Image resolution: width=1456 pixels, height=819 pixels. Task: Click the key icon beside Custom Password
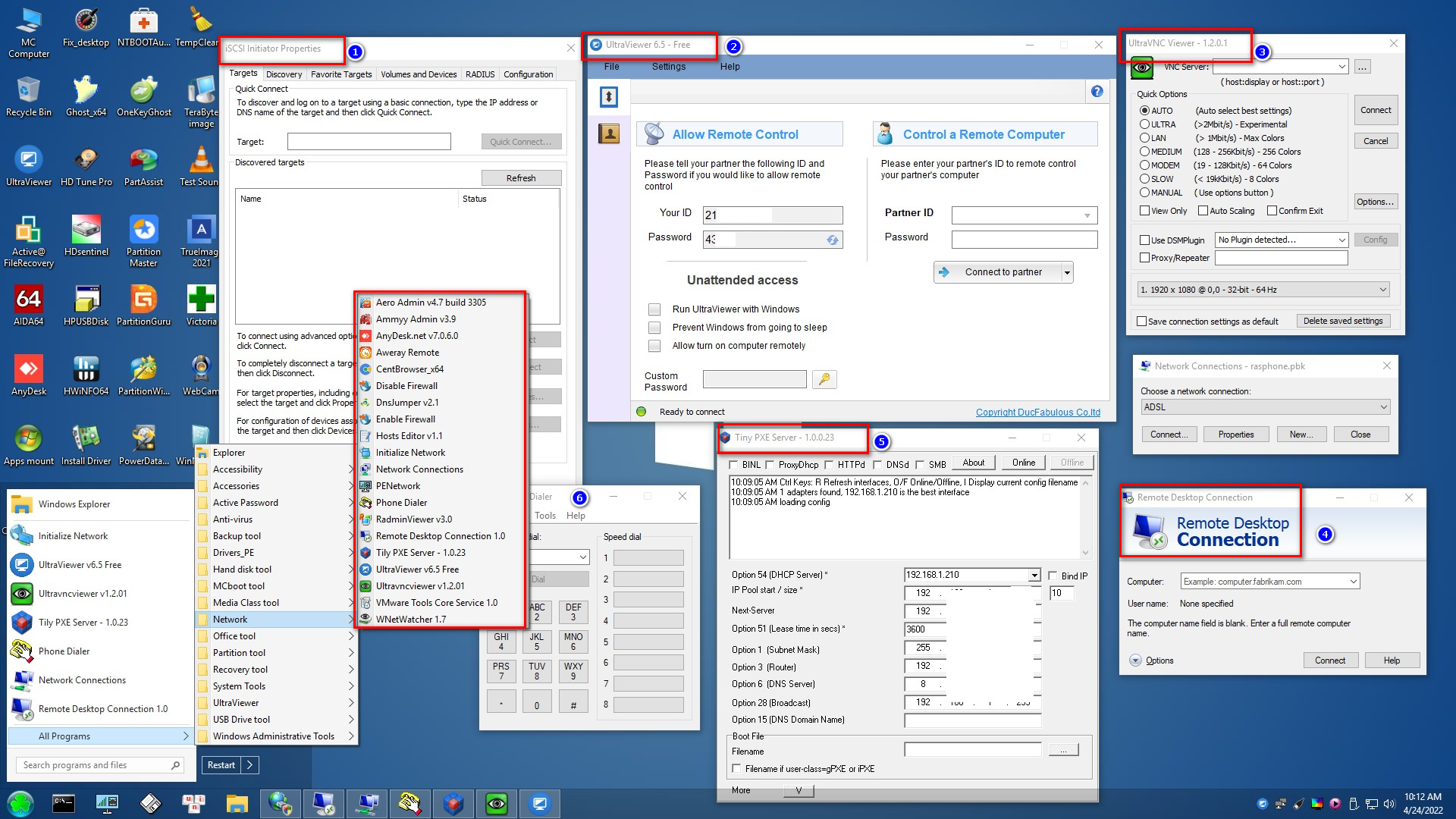(x=824, y=379)
